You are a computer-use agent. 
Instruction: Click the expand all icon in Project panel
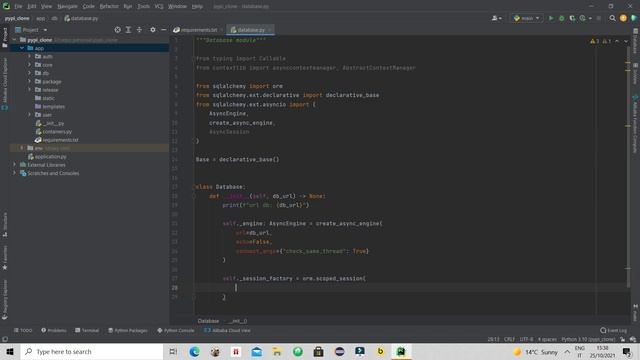point(128,30)
